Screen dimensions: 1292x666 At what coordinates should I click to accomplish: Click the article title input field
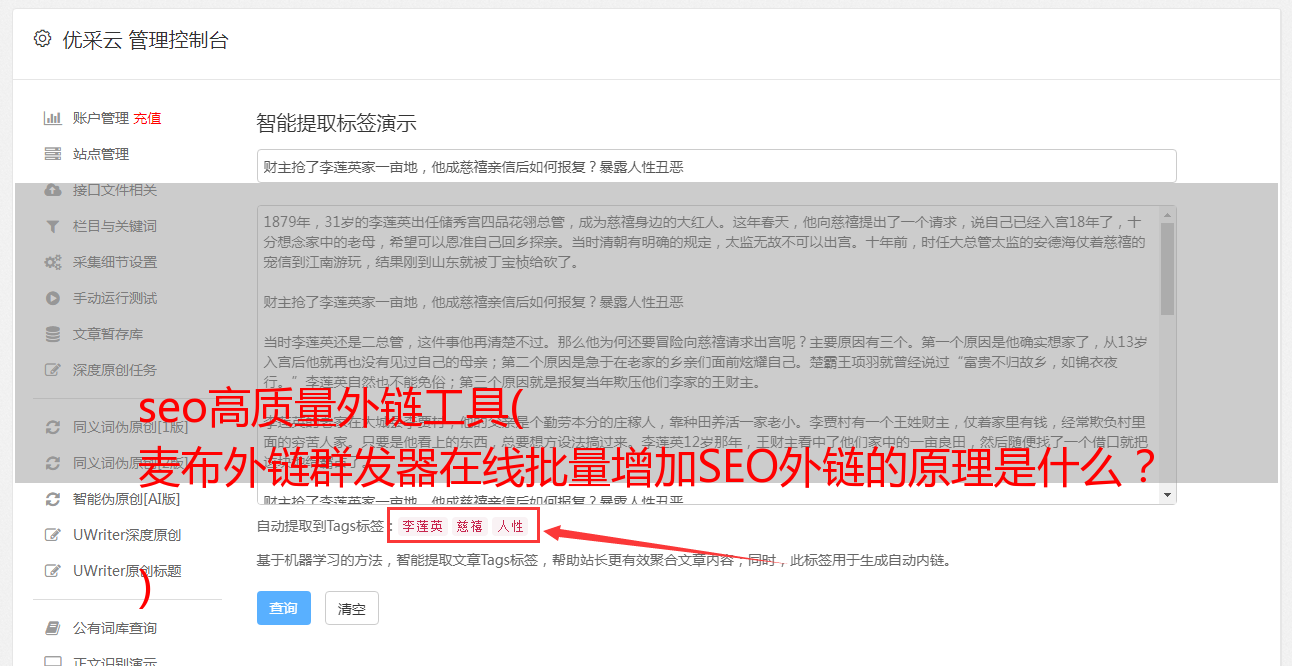click(716, 166)
